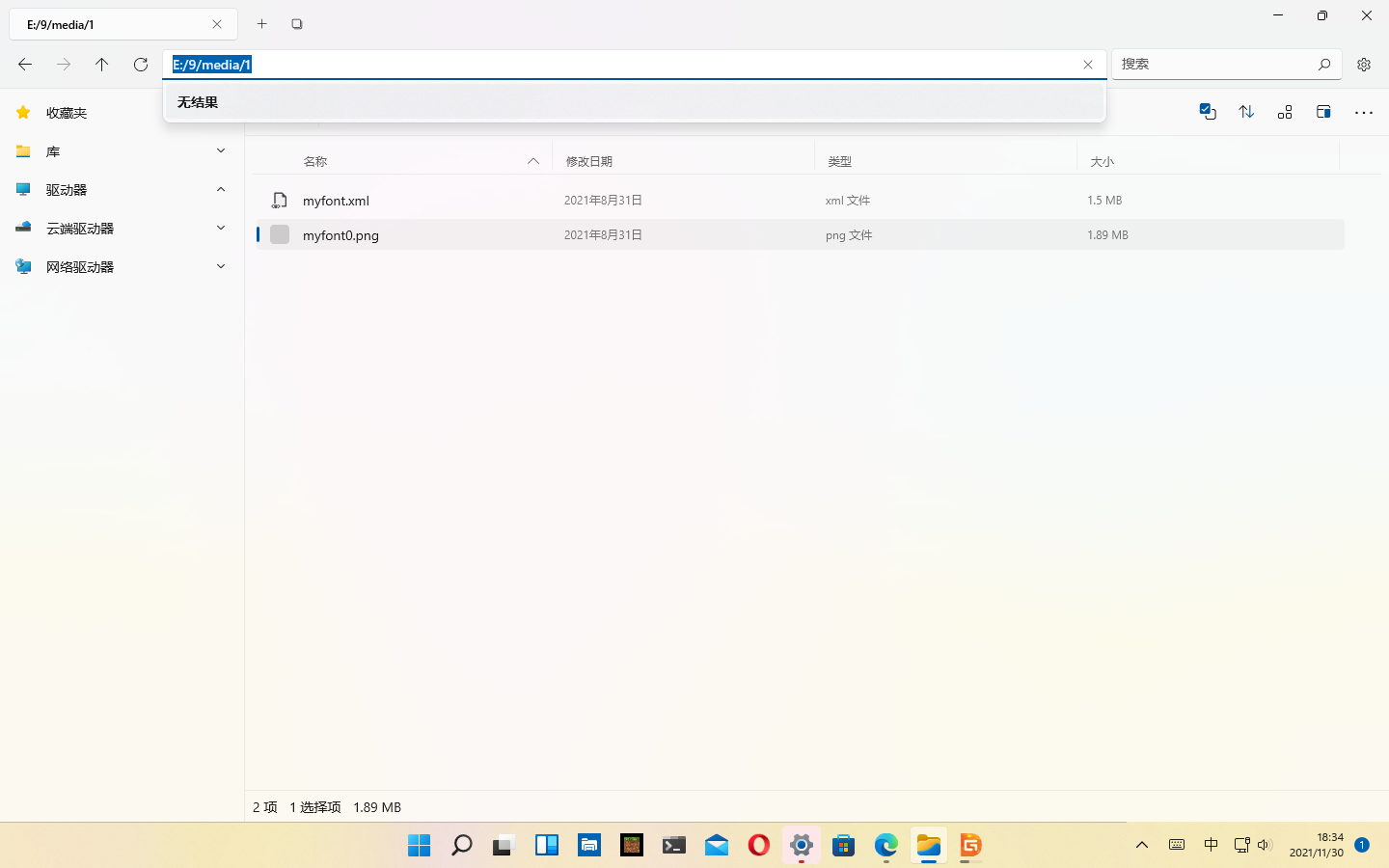Expand the 网络驱动器 section

(x=220, y=266)
